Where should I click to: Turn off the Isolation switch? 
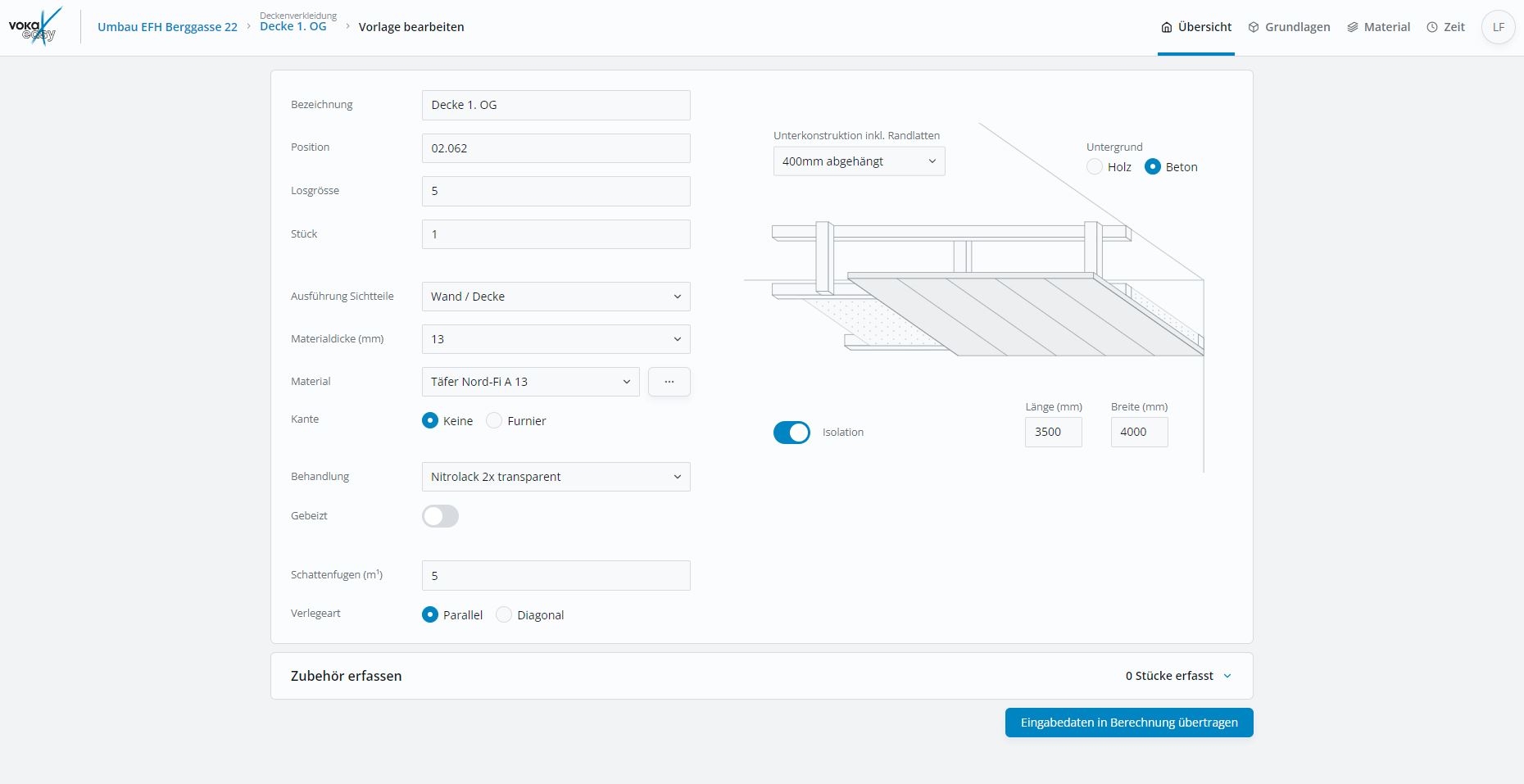(791, 433)
